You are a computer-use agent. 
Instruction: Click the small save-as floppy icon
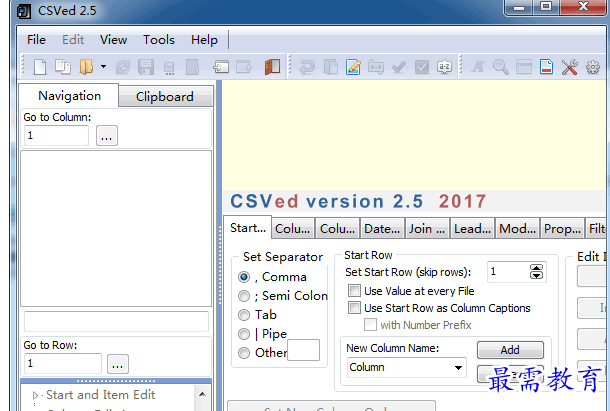(x=169, y=68)
